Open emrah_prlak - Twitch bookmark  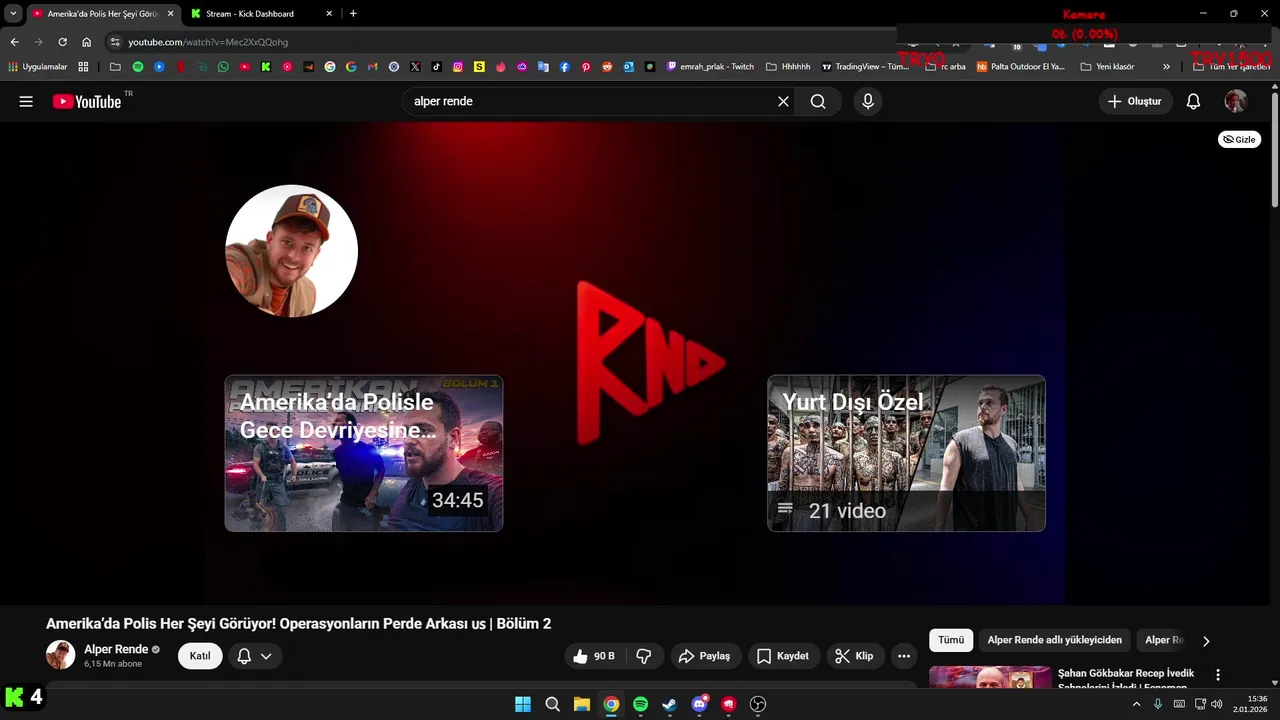click(709, 67)
